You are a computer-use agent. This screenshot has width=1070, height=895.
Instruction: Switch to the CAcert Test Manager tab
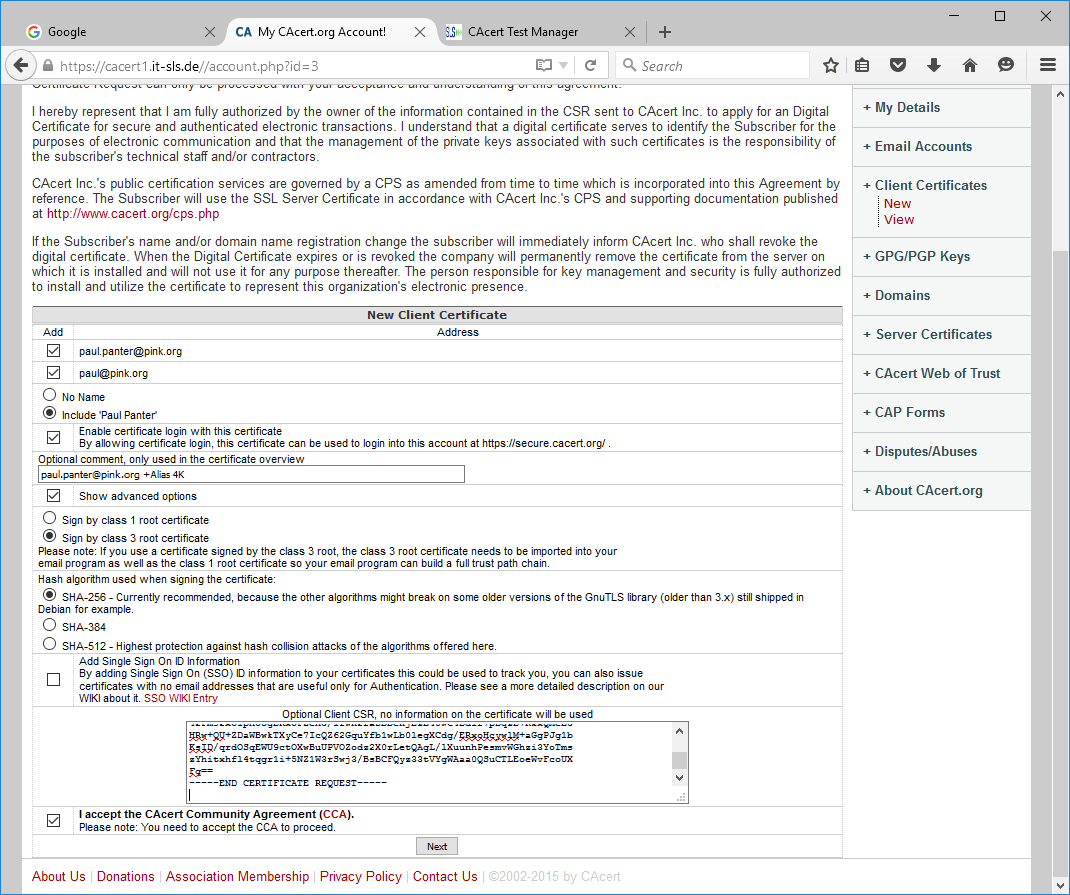[523, 32]
